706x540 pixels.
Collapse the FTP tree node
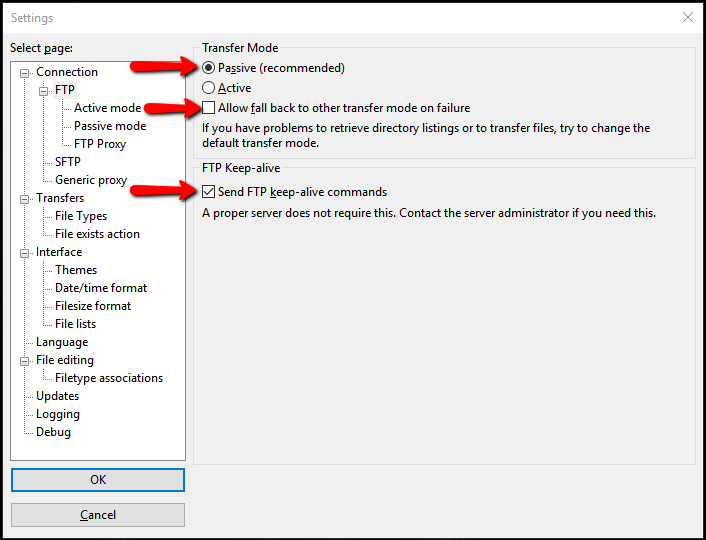(x=45, y=90)
